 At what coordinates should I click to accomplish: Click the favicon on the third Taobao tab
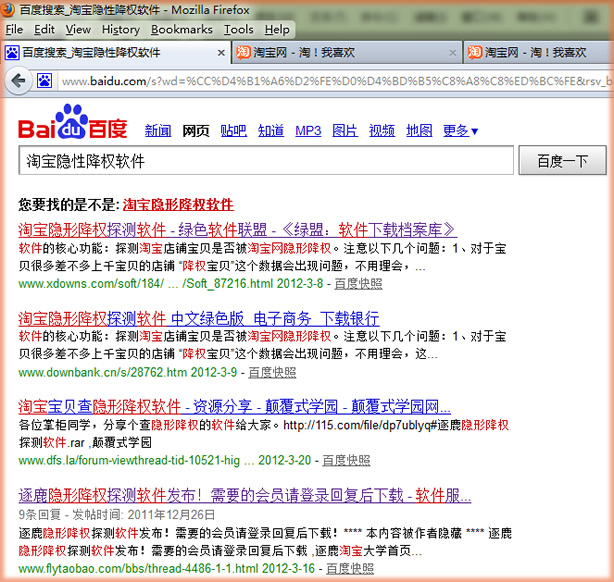476,53
